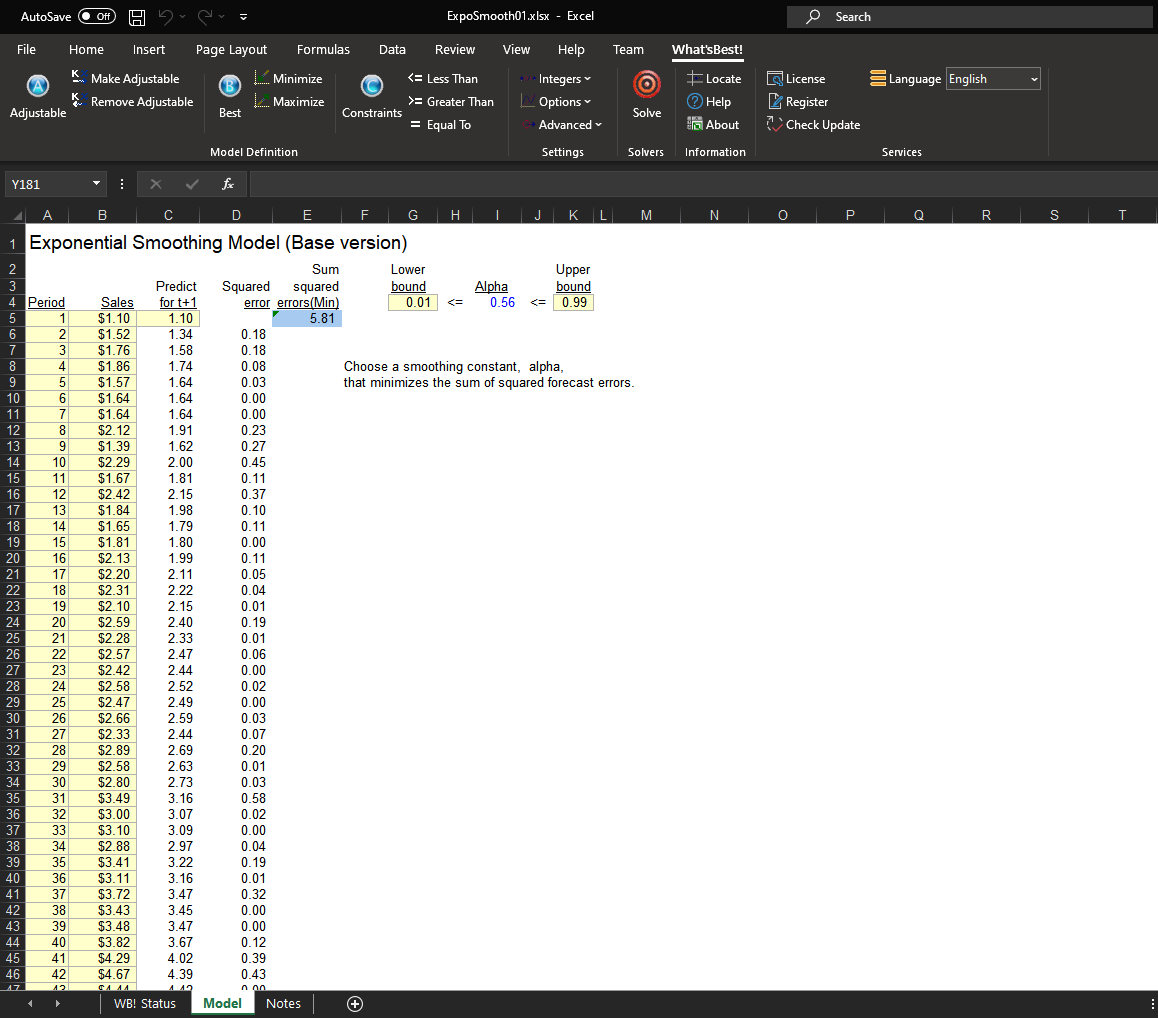Viewport: 1158px width, 1018px height.
Task: Open the Language combo box
Action: click(x=993, y=78)
